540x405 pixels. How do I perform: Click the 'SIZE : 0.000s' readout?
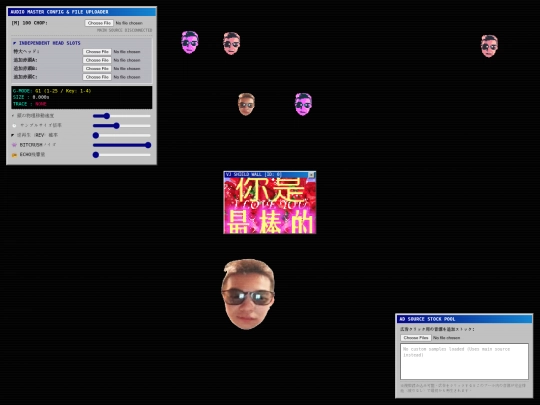pos(31,97)
